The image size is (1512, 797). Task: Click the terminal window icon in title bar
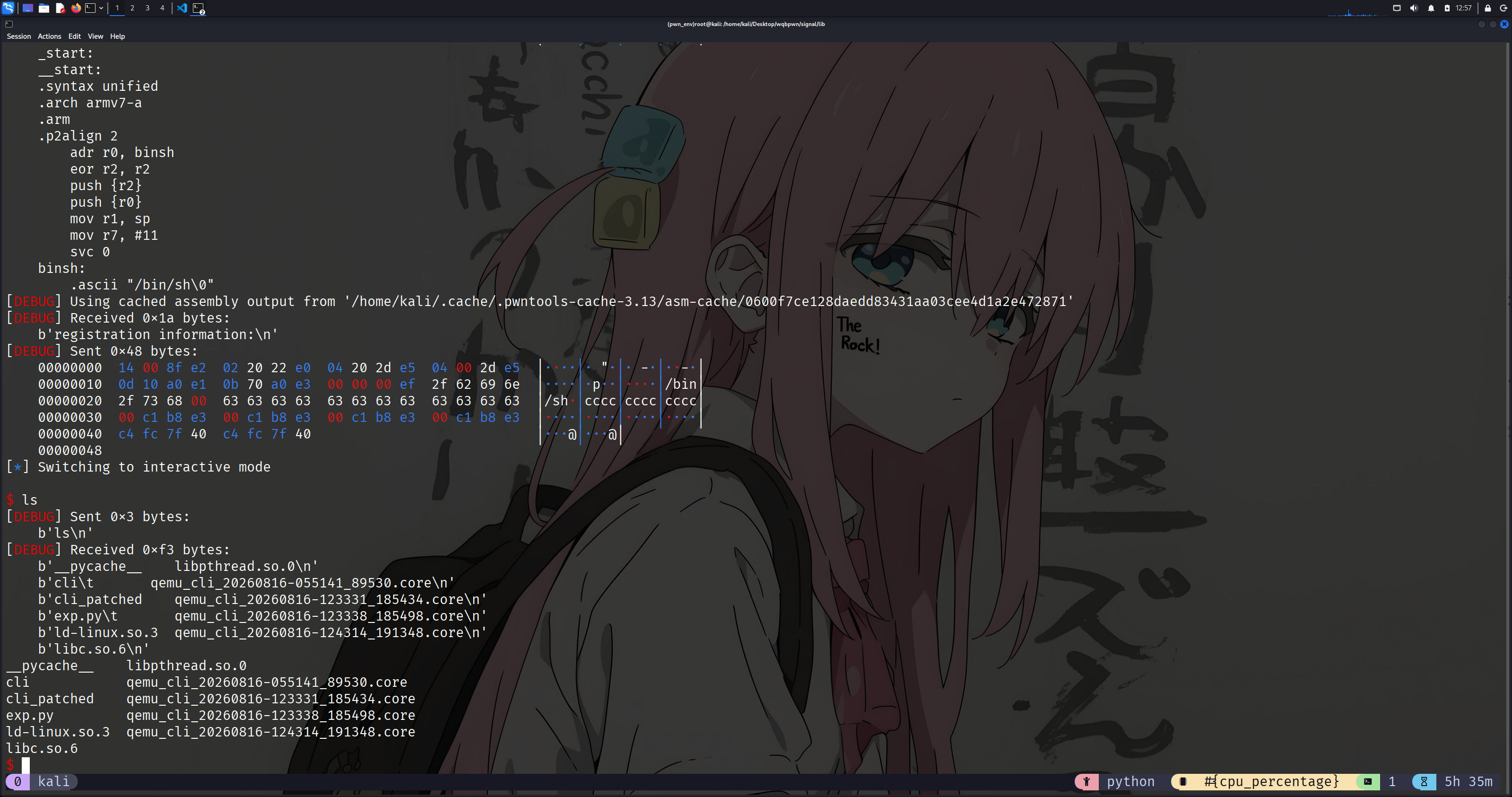[x=9, y=24]
